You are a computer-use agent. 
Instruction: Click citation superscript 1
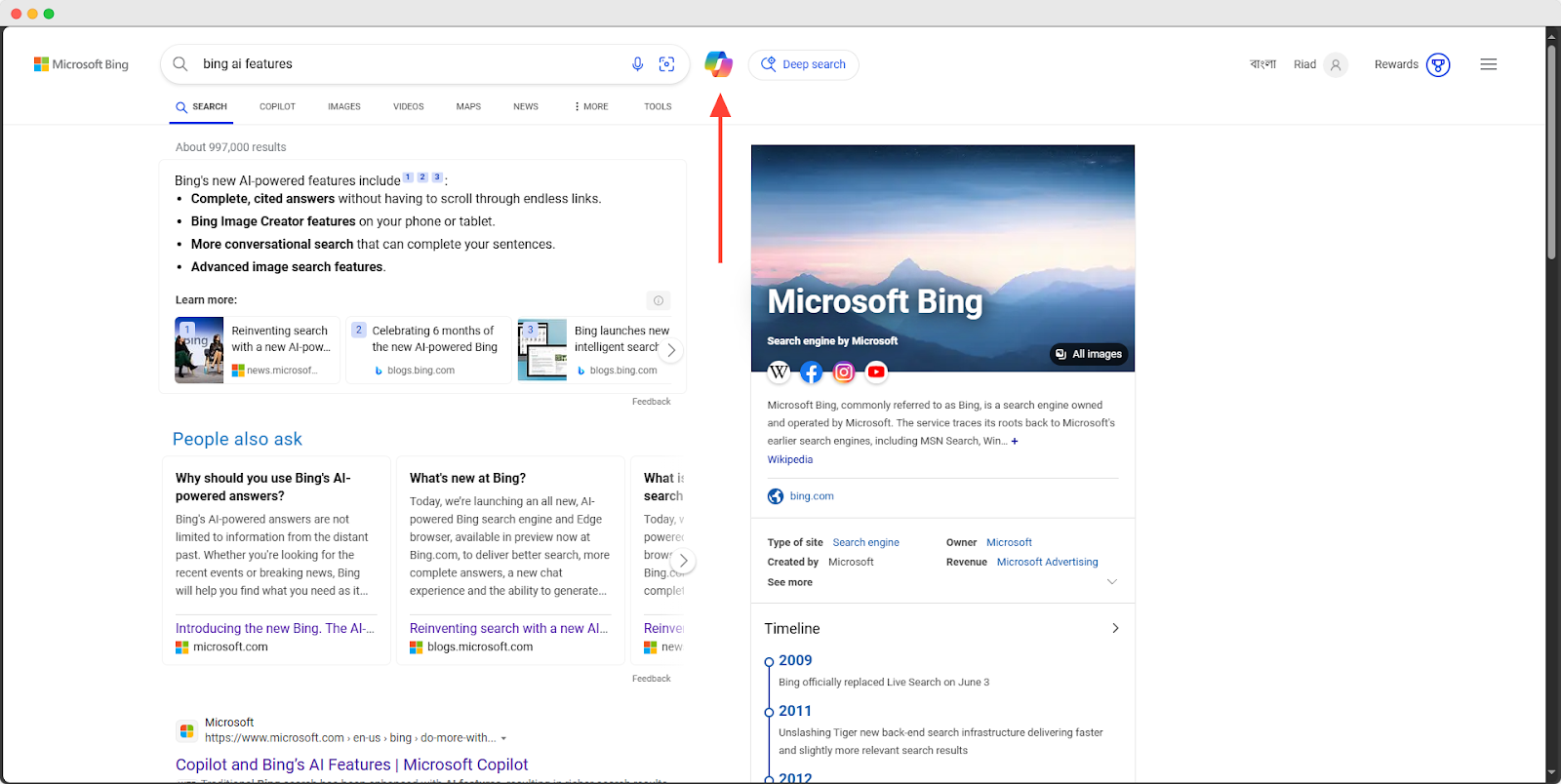click(x=408, y=177)
